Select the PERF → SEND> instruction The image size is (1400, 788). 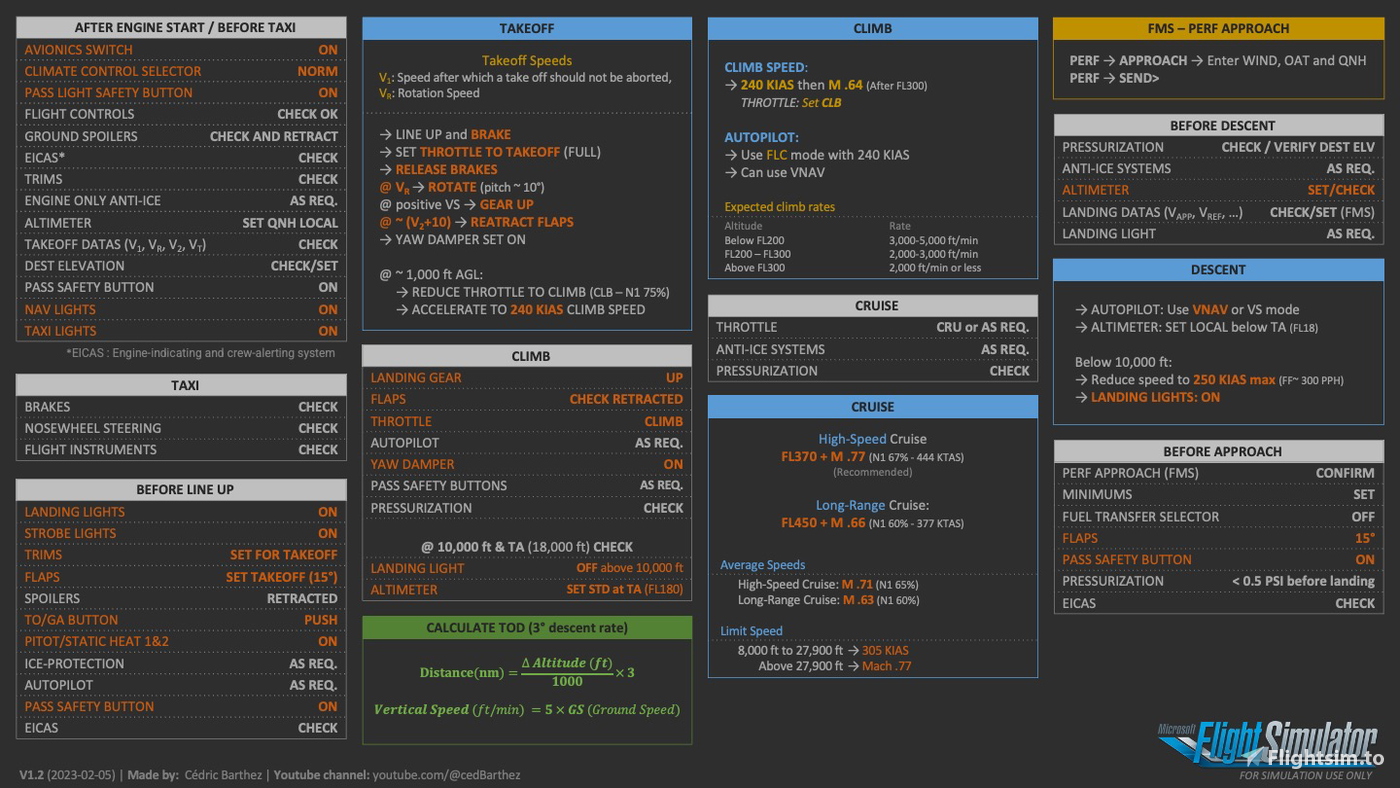(x=1115, y=78)
